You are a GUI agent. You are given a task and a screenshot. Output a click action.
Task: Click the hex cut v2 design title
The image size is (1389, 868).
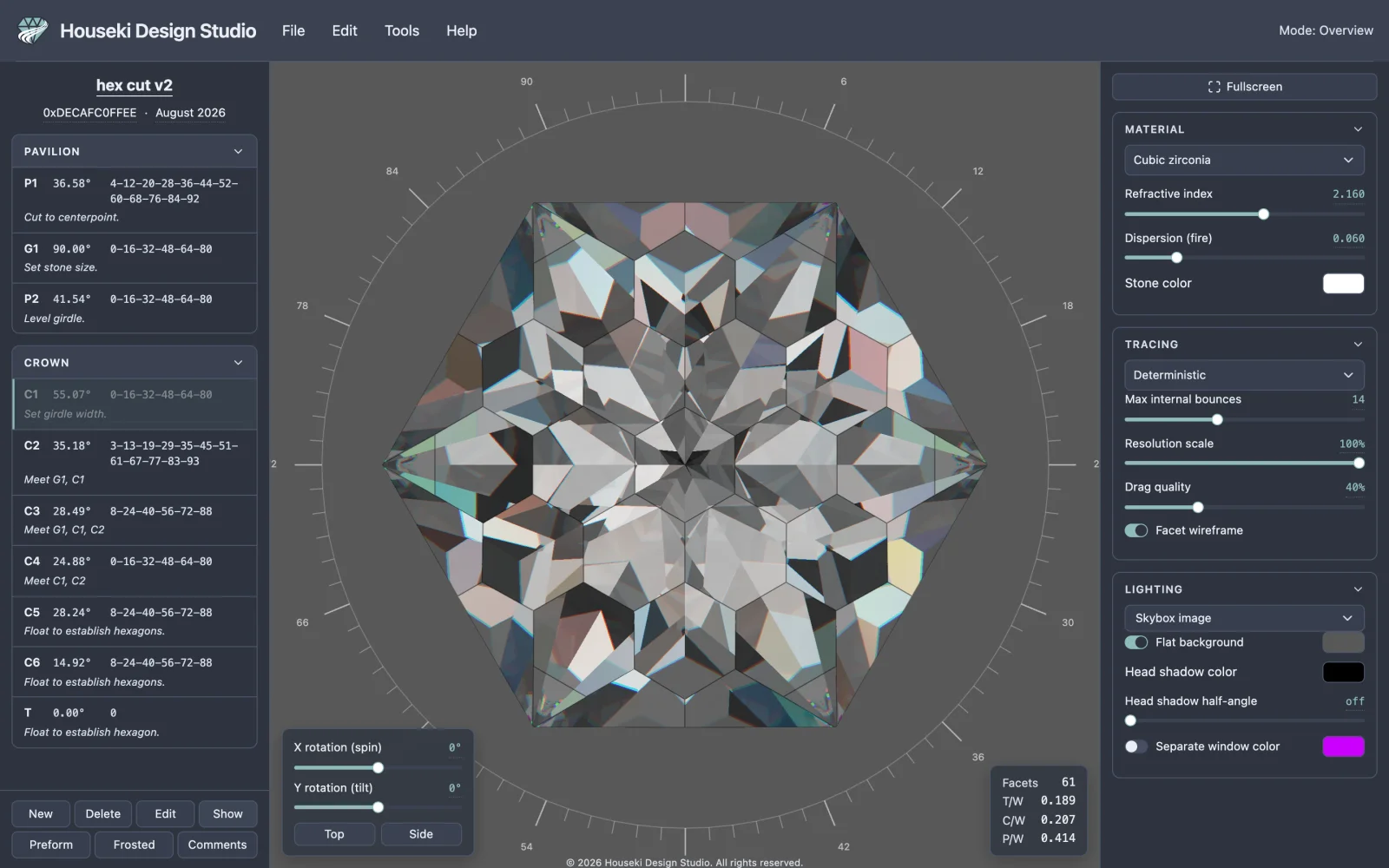pyautogui.click(x=134, y=85)
